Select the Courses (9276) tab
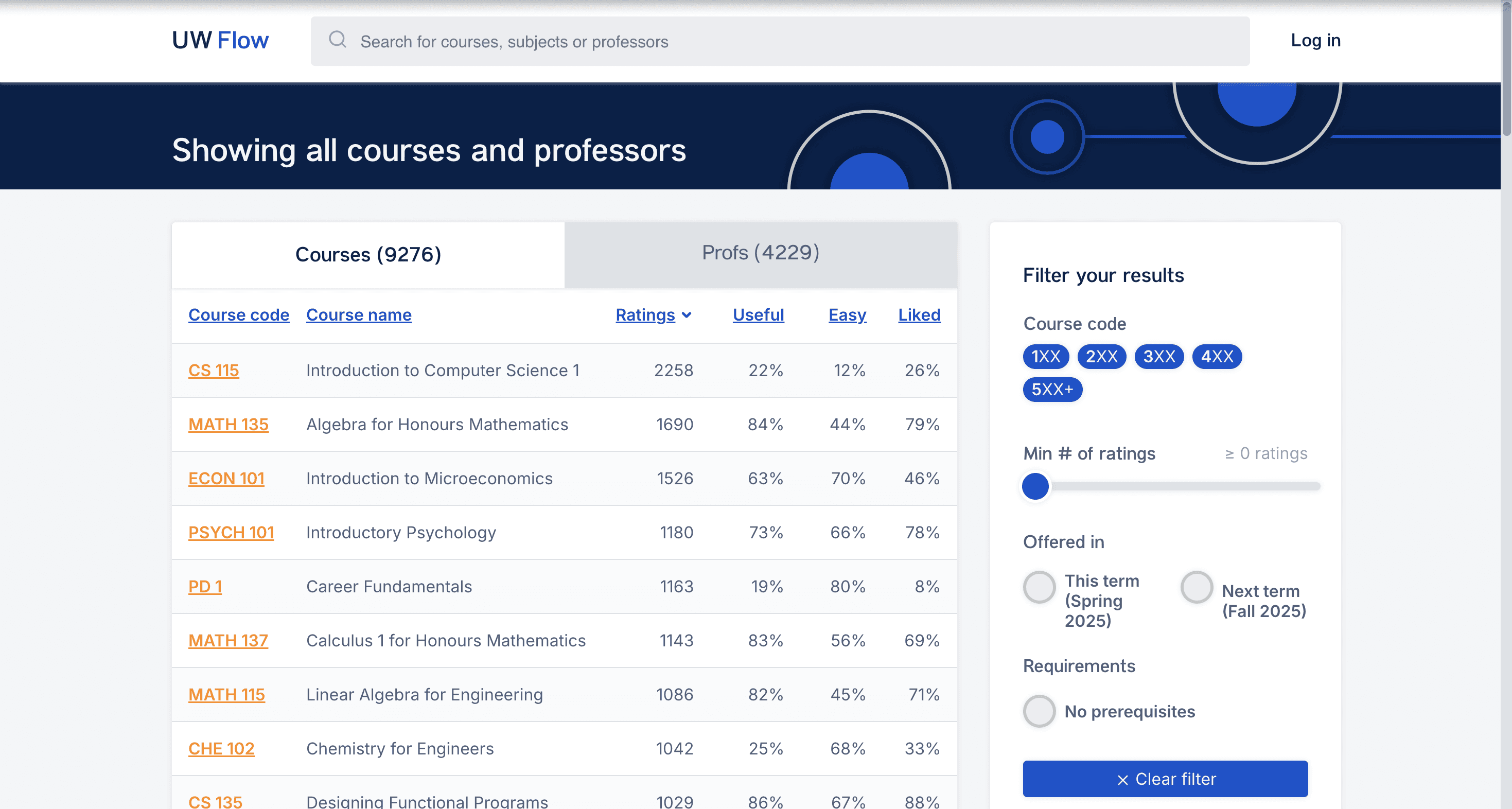Screen dimensions: 1512x809 pyautogui.click(x=368, y=254)
